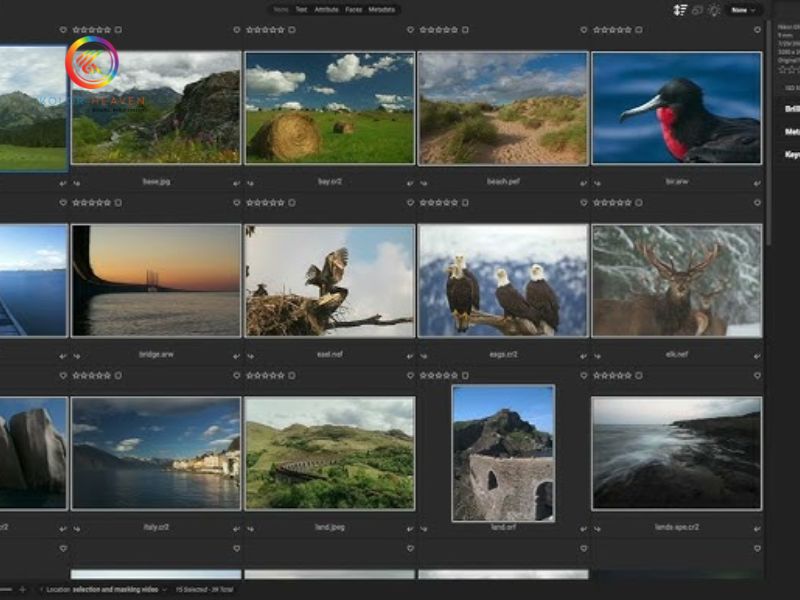Screen dimensions: 800x600
Task: Rotate the three eagles photo clockwise
Action: (x=584, y=356)
